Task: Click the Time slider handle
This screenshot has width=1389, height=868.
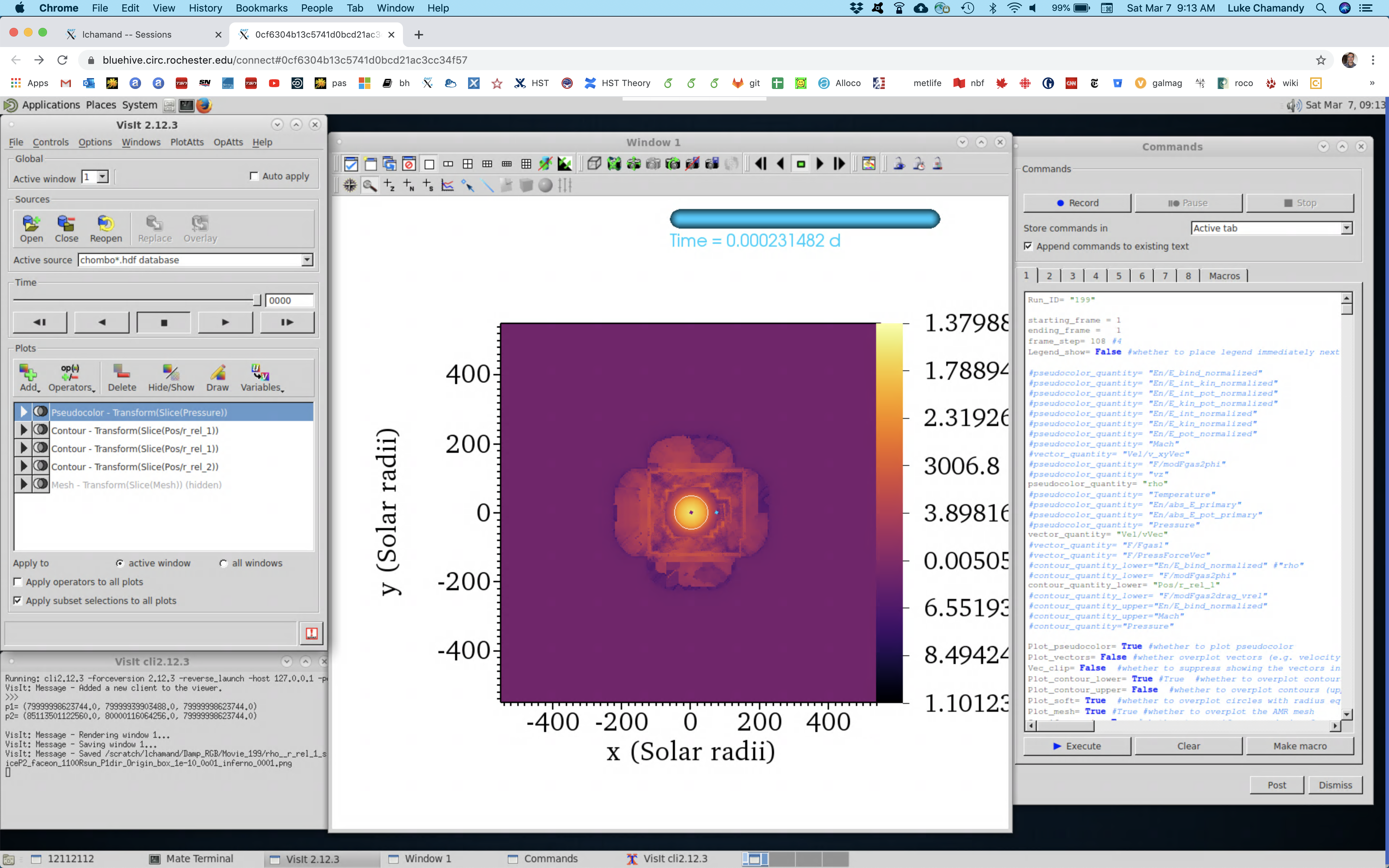Action: point(256,300)
